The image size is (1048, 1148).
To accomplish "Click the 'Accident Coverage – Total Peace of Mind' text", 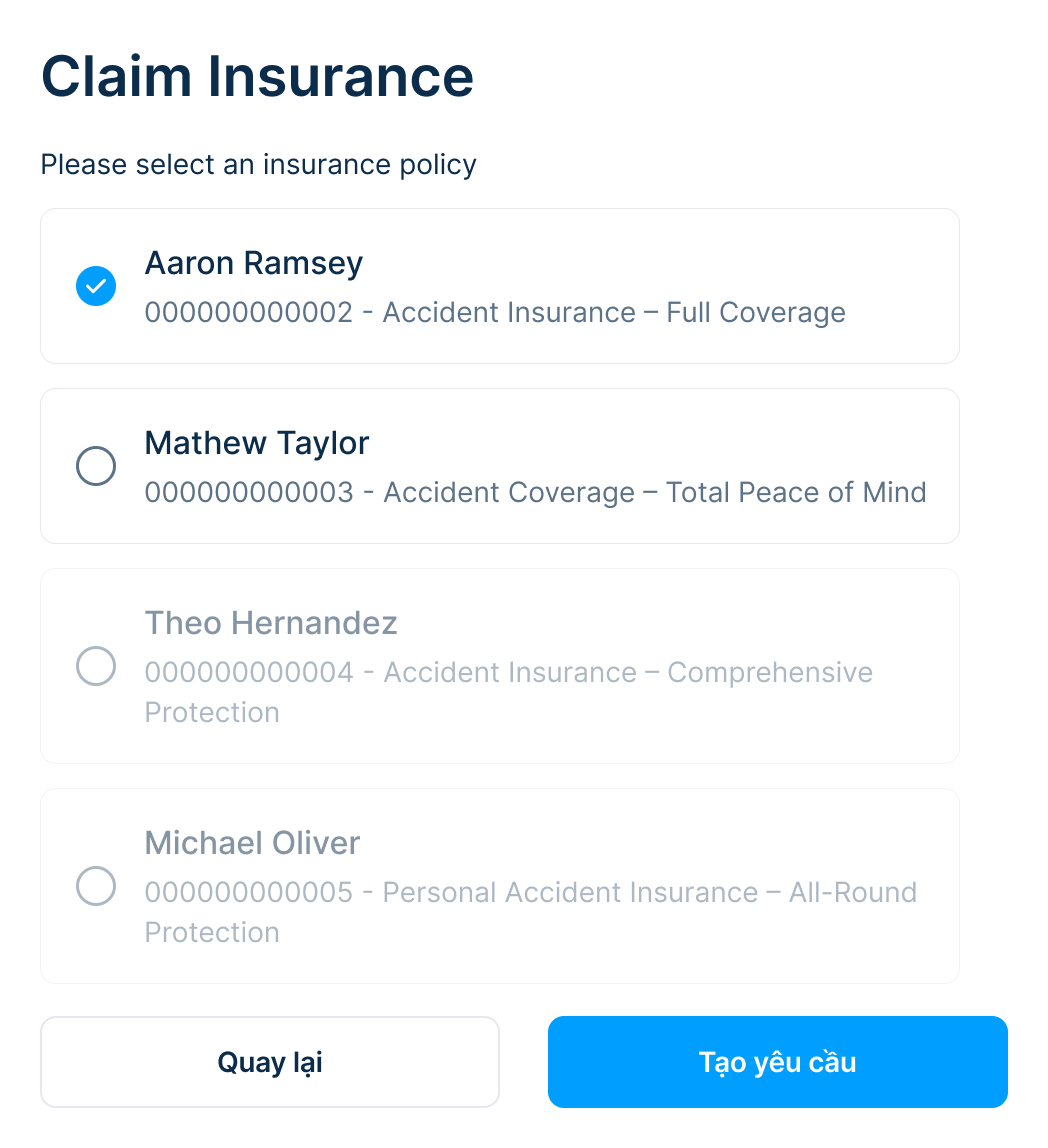I will (655, 493).
